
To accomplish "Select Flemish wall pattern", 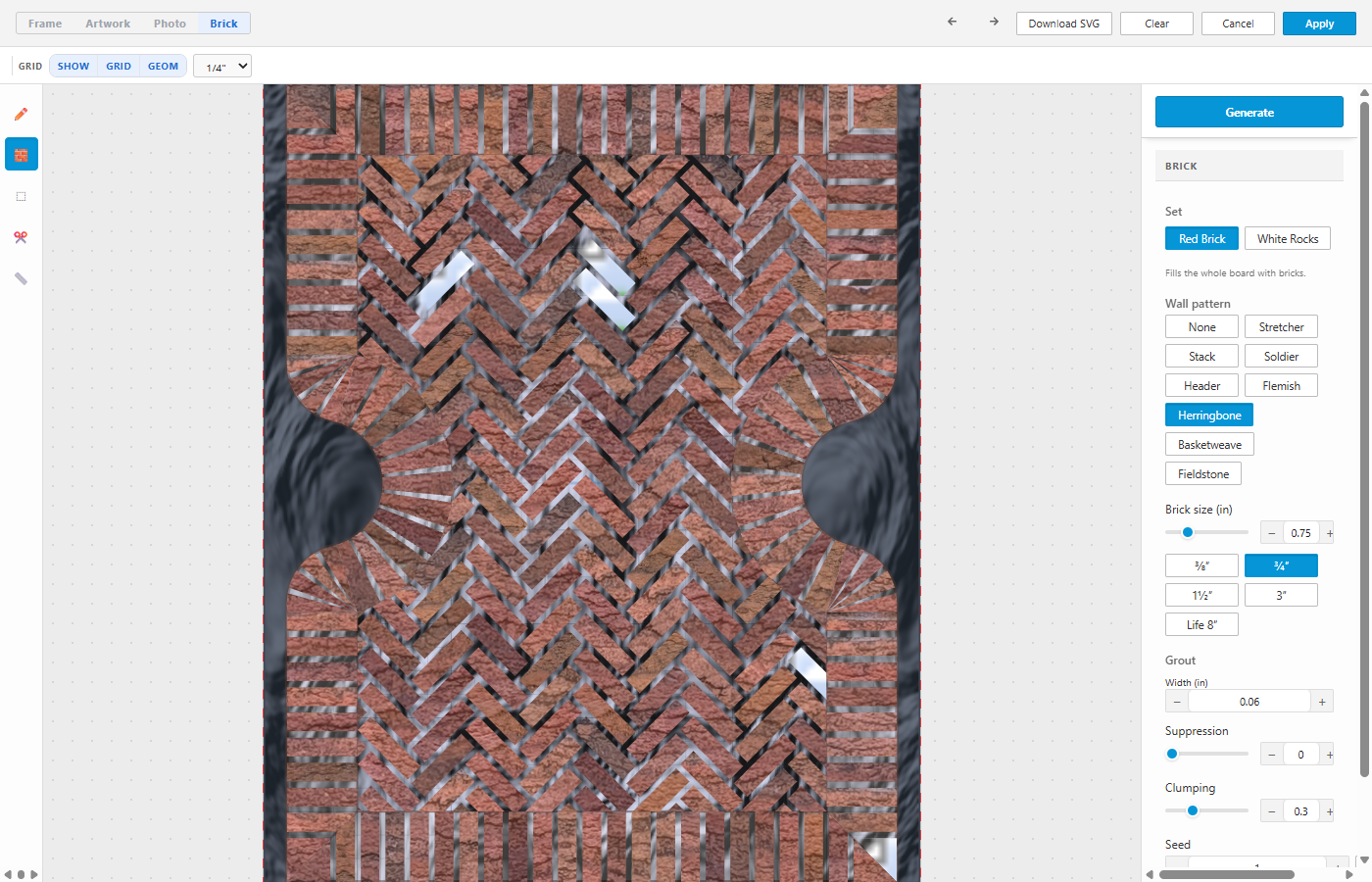I will pos(1281,386).
